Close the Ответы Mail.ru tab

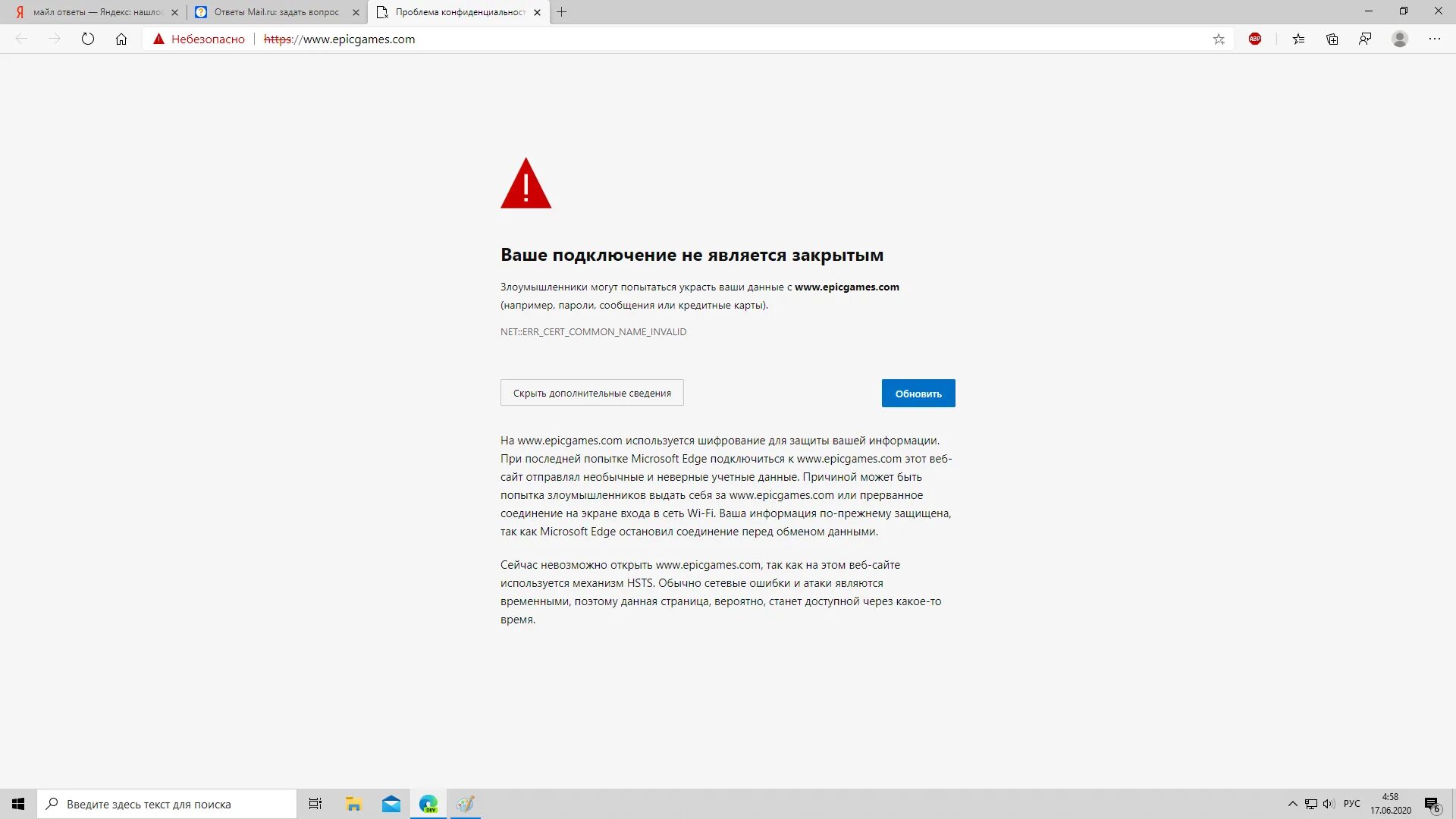pos(356,12)
